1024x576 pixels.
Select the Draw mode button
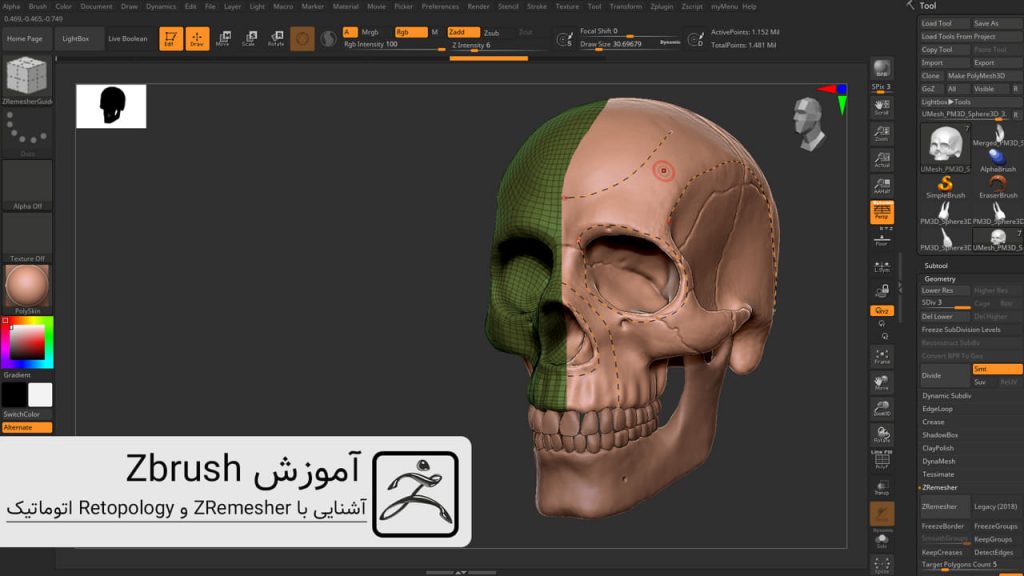197,39
